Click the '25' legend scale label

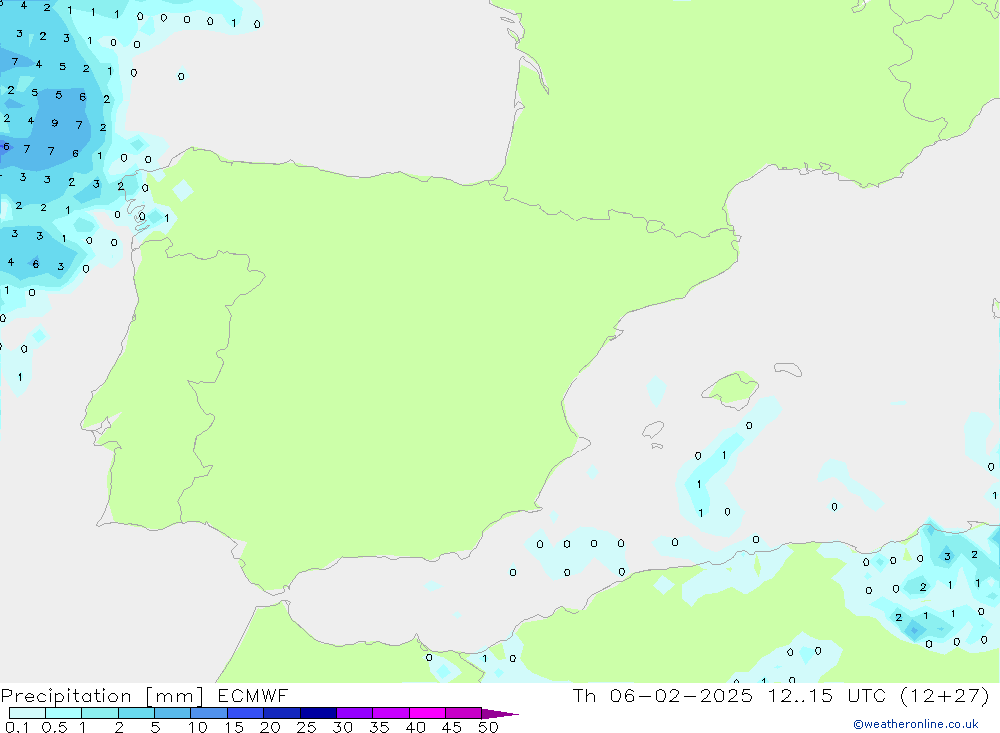pos(306,727)
